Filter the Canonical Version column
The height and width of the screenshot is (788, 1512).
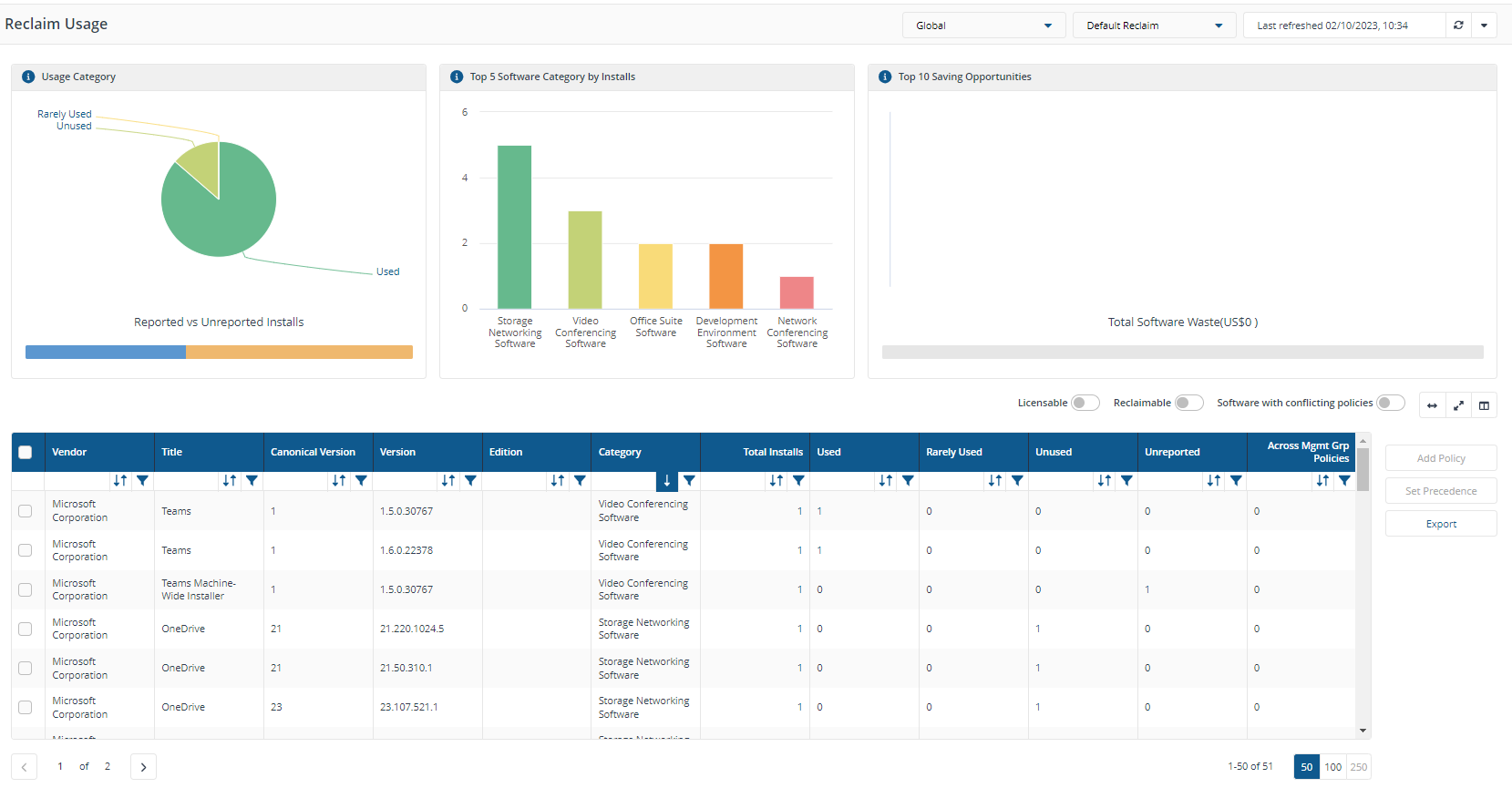[x=361, y=480]
